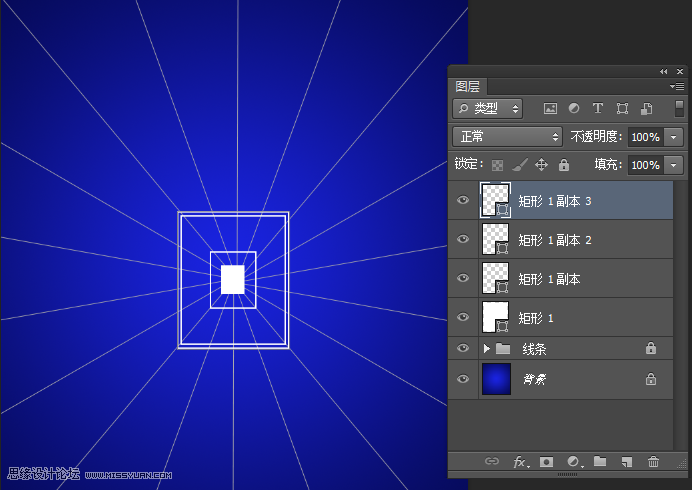
Task: Lock image pixels brush icon
Action: [519, 165]
